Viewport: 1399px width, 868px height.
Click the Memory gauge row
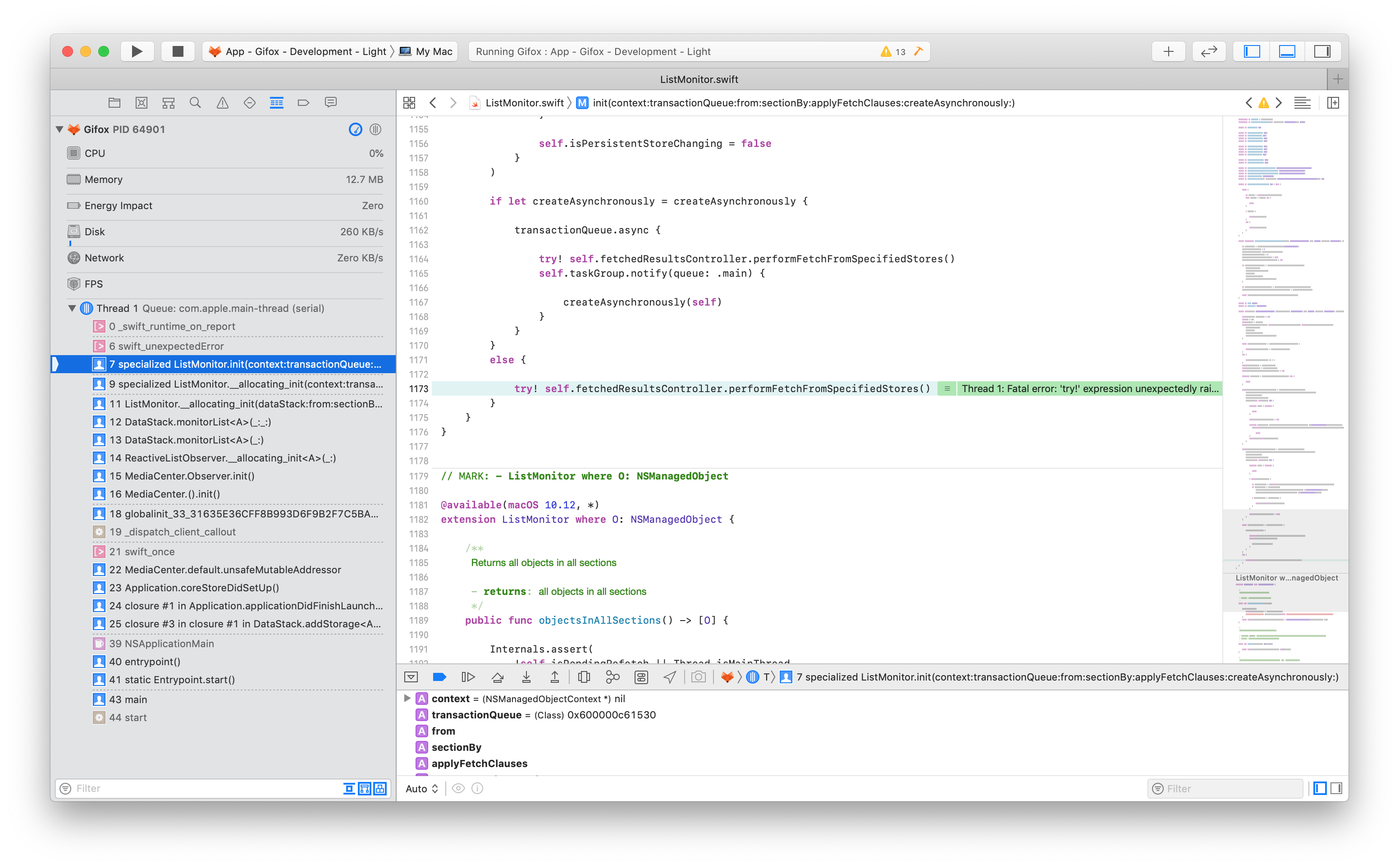224,180
